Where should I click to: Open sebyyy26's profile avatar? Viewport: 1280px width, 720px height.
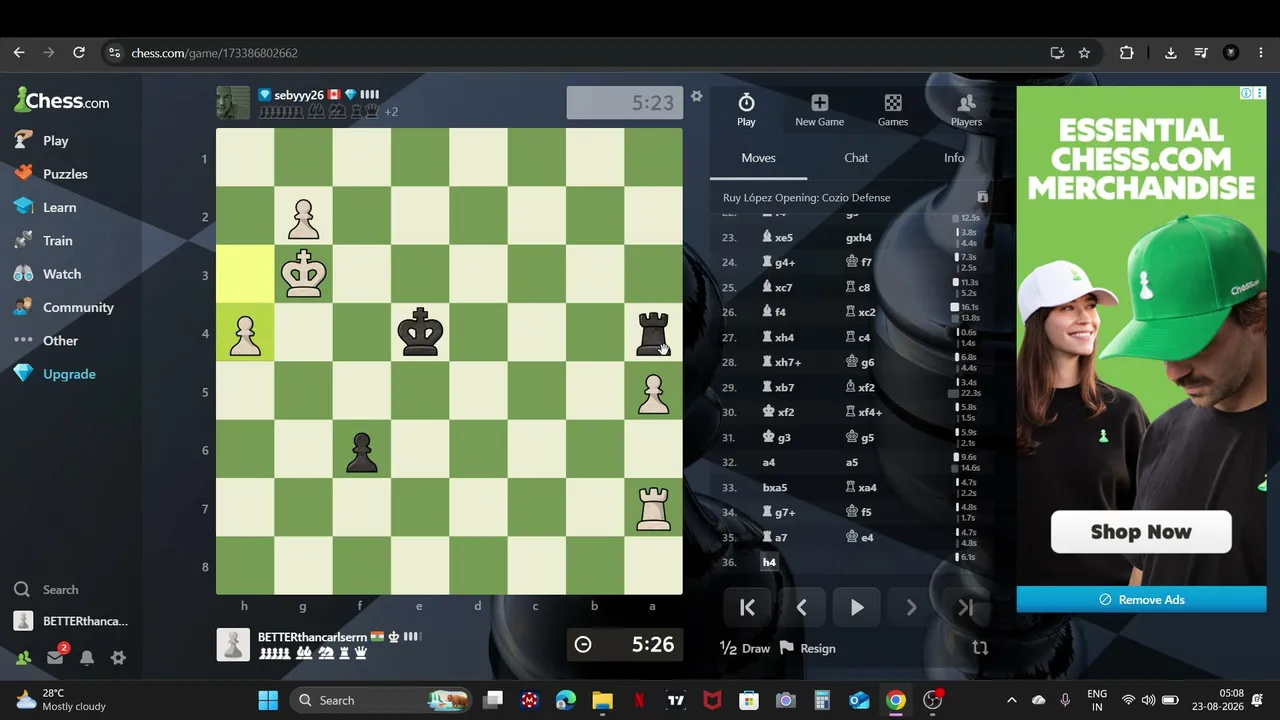click(233, 103)
